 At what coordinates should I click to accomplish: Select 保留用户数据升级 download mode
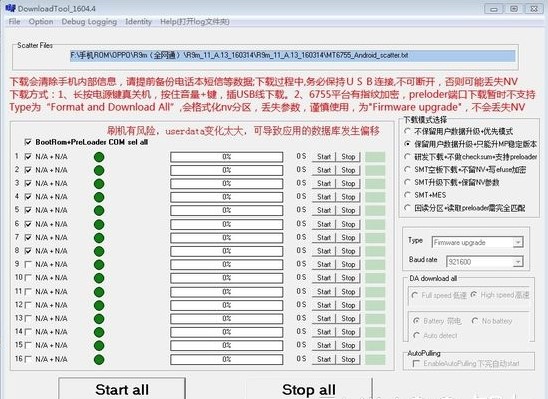408,144
